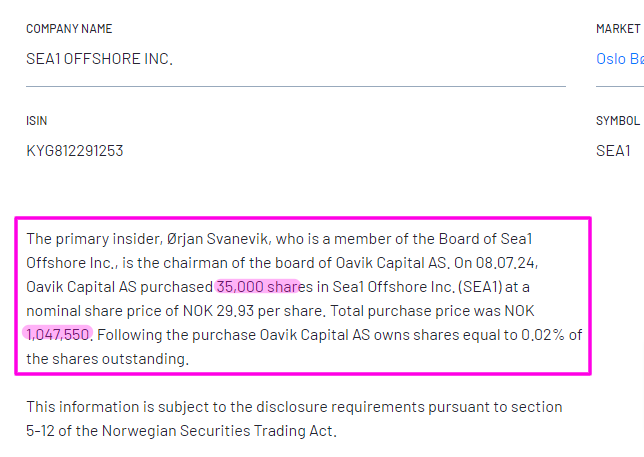Open the Oslo Børs market link
The image size is (644, 457).
tap(620, 59)
